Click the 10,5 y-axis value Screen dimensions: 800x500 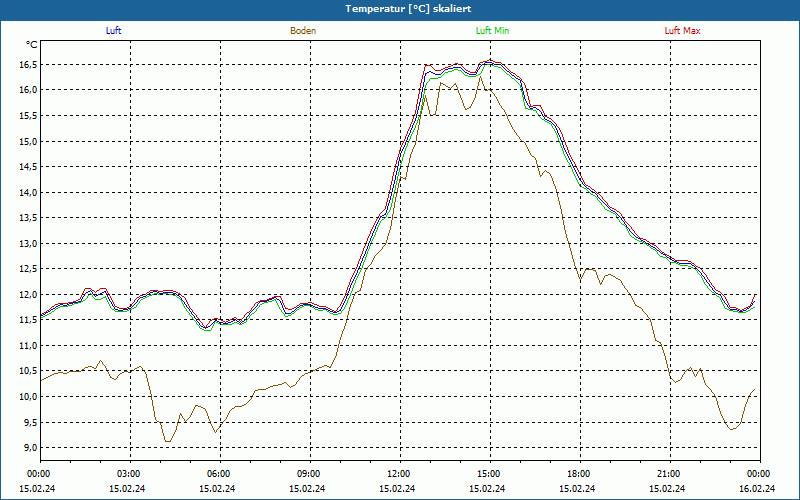[x=29, y=371]
